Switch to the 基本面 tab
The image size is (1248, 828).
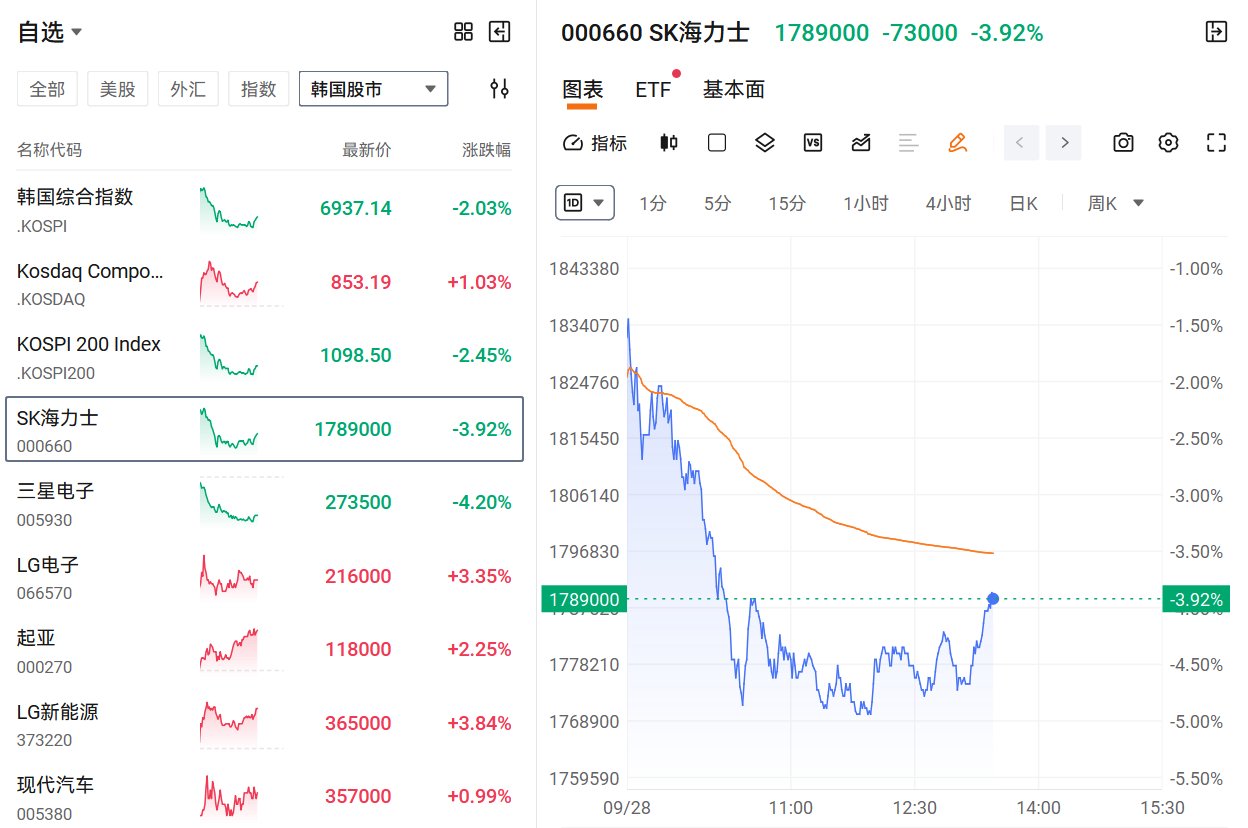(x=734, y=90)
